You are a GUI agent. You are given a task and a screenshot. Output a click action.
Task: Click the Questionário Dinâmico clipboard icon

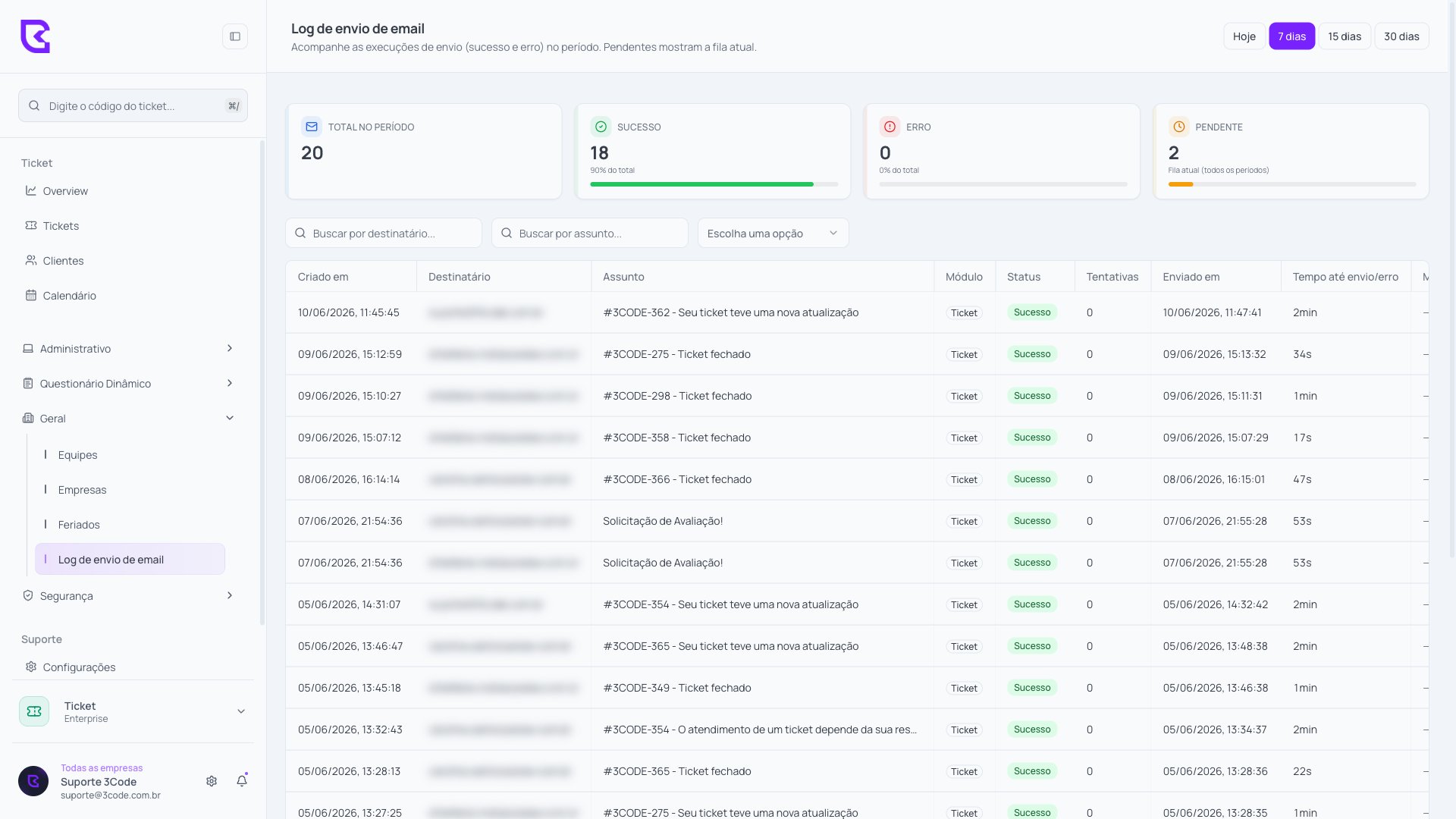click(x=28, y=384)
